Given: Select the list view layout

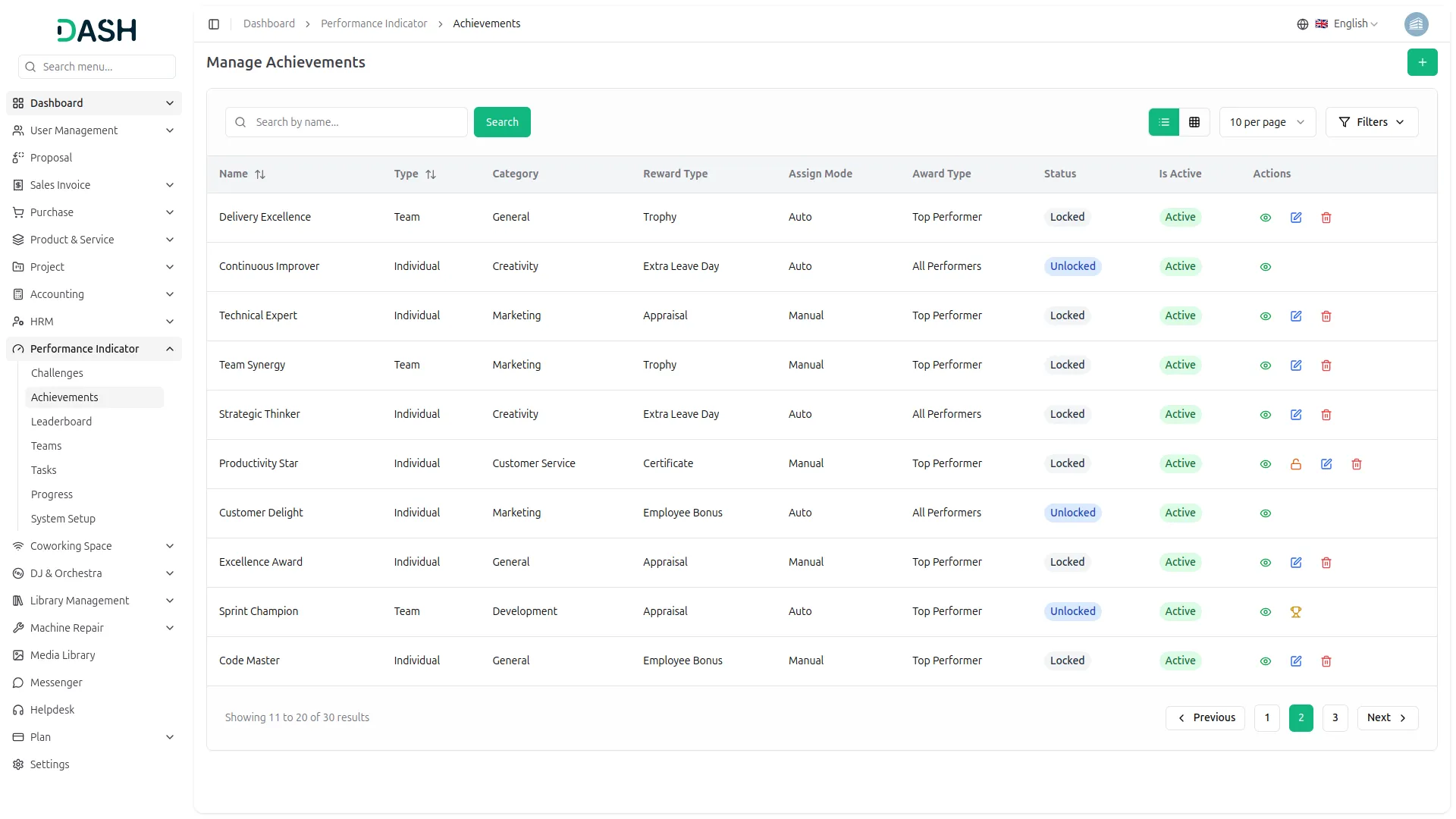Looking at the screenshot, I should [x=1164, y=122].
